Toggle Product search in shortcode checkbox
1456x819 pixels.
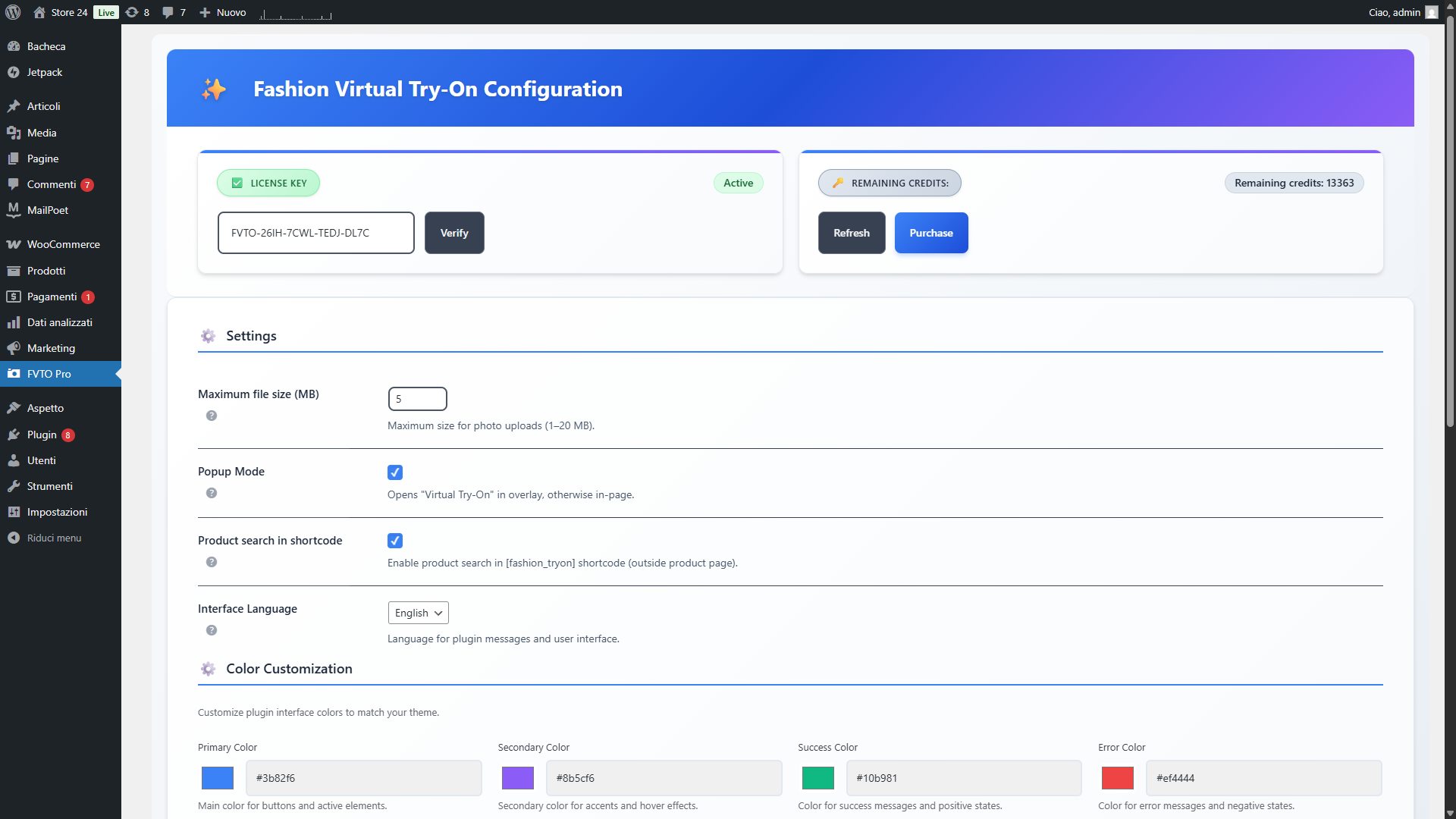[x=395, y=541]
